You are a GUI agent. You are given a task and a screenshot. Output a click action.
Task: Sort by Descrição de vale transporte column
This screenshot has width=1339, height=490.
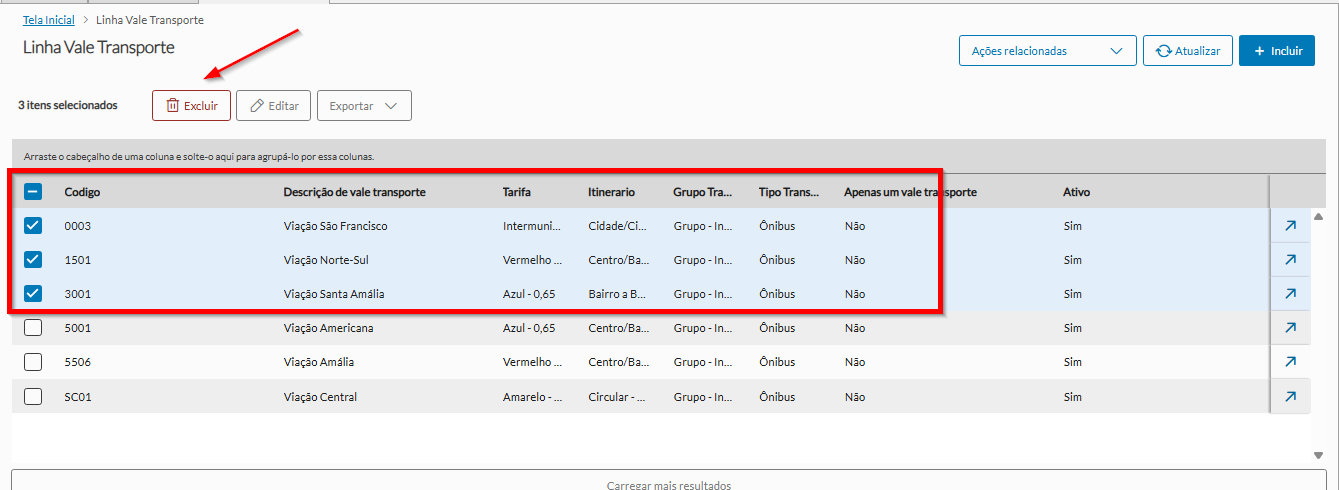tap(354, 192)
